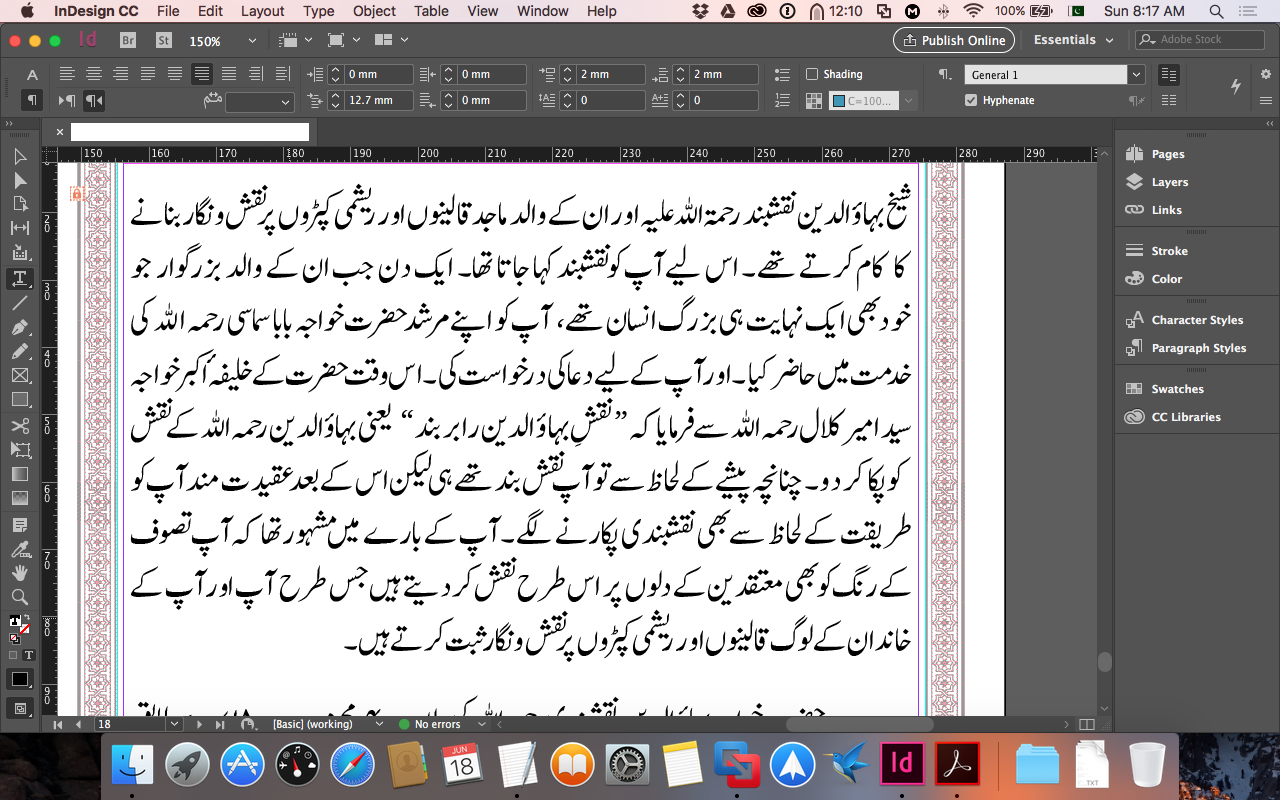This screenshot has height=800, width=1280.
Task: Select the Selection tool arrow
Action: click(x=20, y=156)
